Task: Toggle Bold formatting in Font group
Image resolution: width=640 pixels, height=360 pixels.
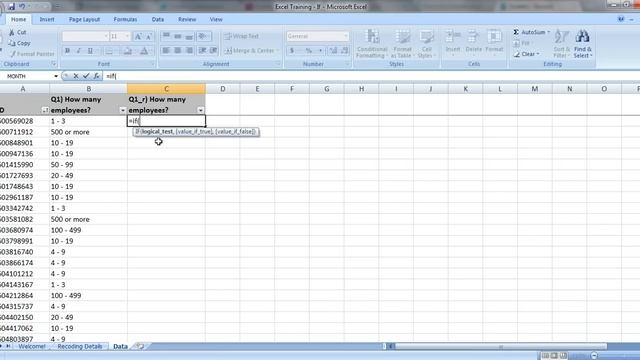Action: [67, 51]
